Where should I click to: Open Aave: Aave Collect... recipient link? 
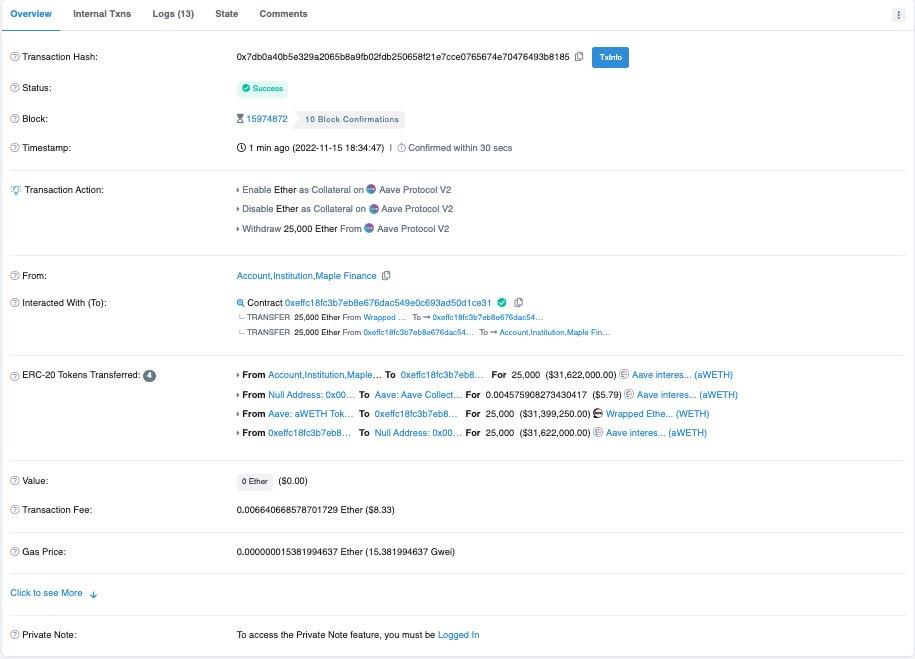[418, 395]
